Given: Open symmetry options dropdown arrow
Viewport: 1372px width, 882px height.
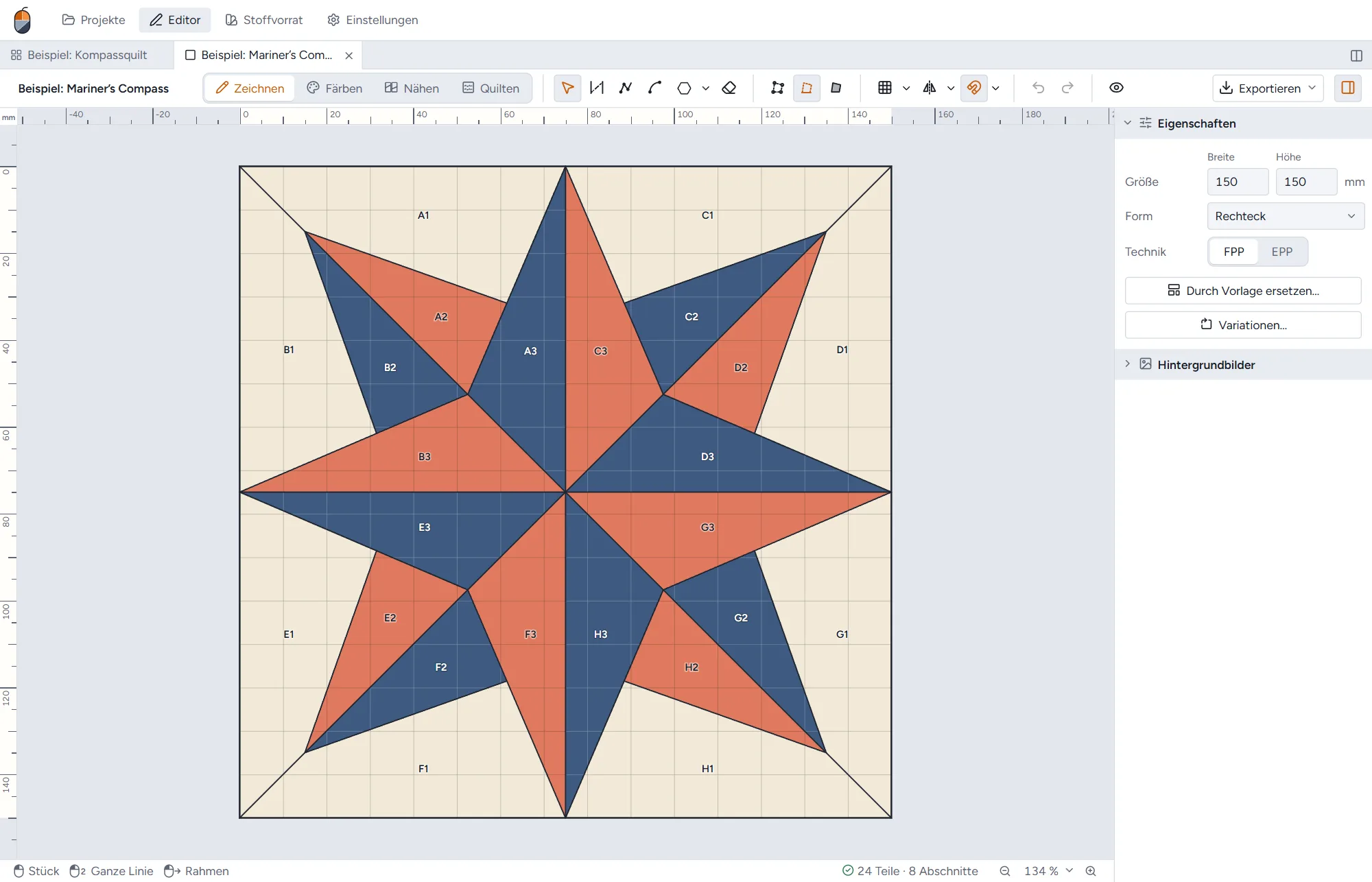Looking at the screenshot, I should pyautogui.click(x=951, y=88).
